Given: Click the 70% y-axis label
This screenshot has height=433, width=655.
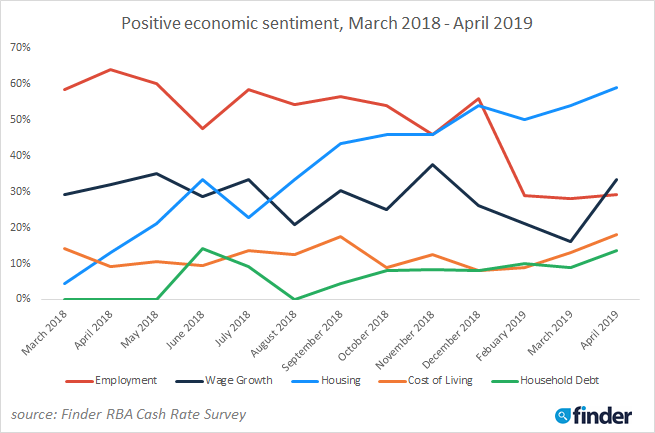Looking at the screenshot, I should pyautogui.click(x=21, y=47).
